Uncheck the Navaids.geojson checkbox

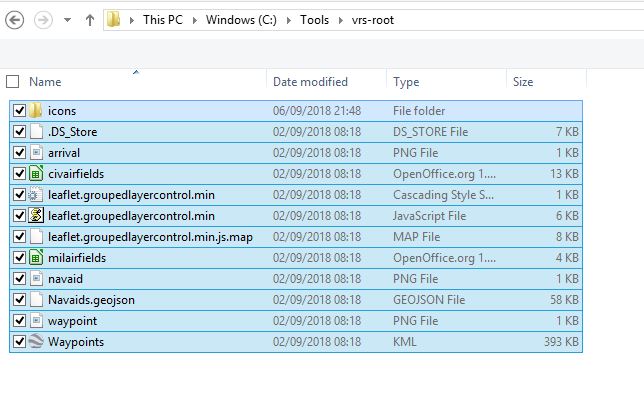click(x=19, y=299)
